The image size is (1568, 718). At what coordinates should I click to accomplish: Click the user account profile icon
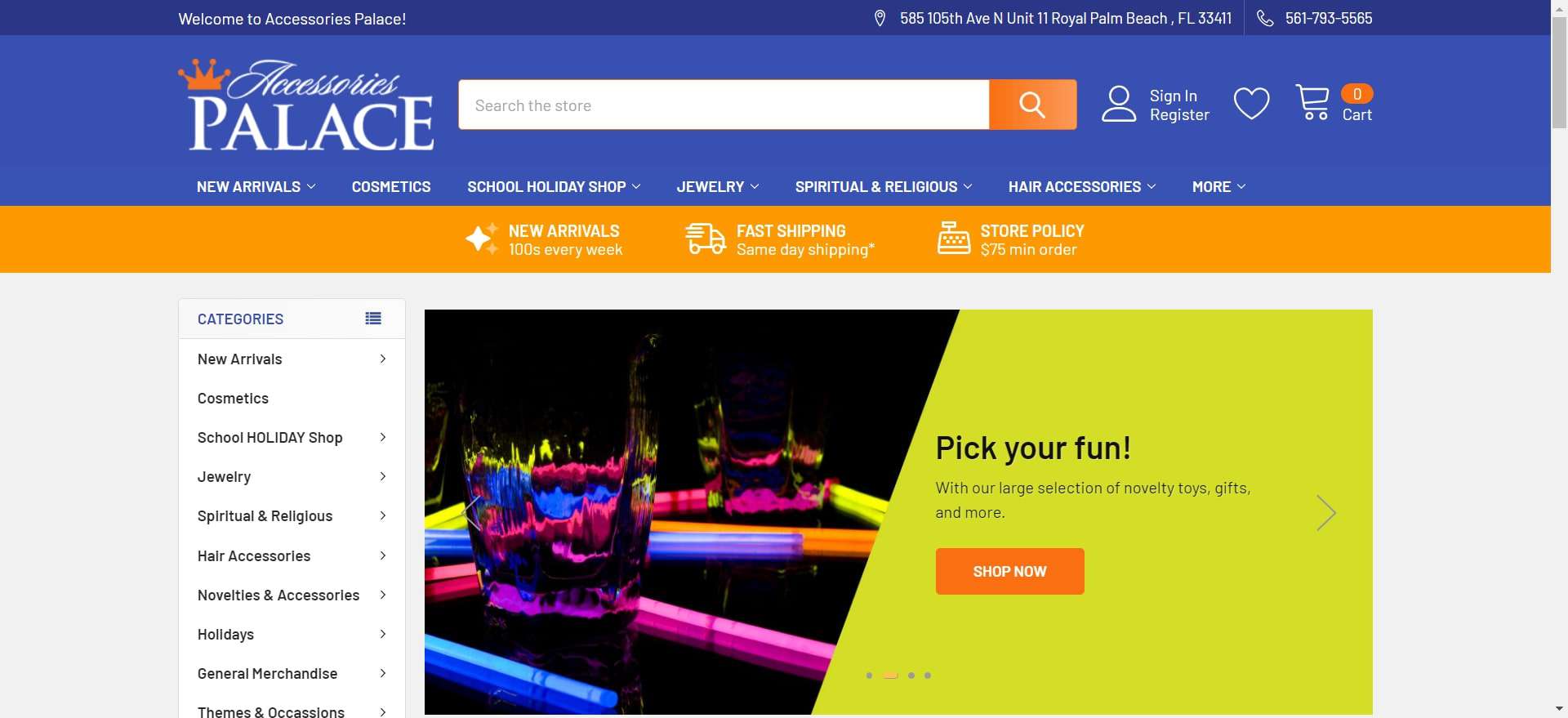pyautogui.click(x=1119, y=105)
